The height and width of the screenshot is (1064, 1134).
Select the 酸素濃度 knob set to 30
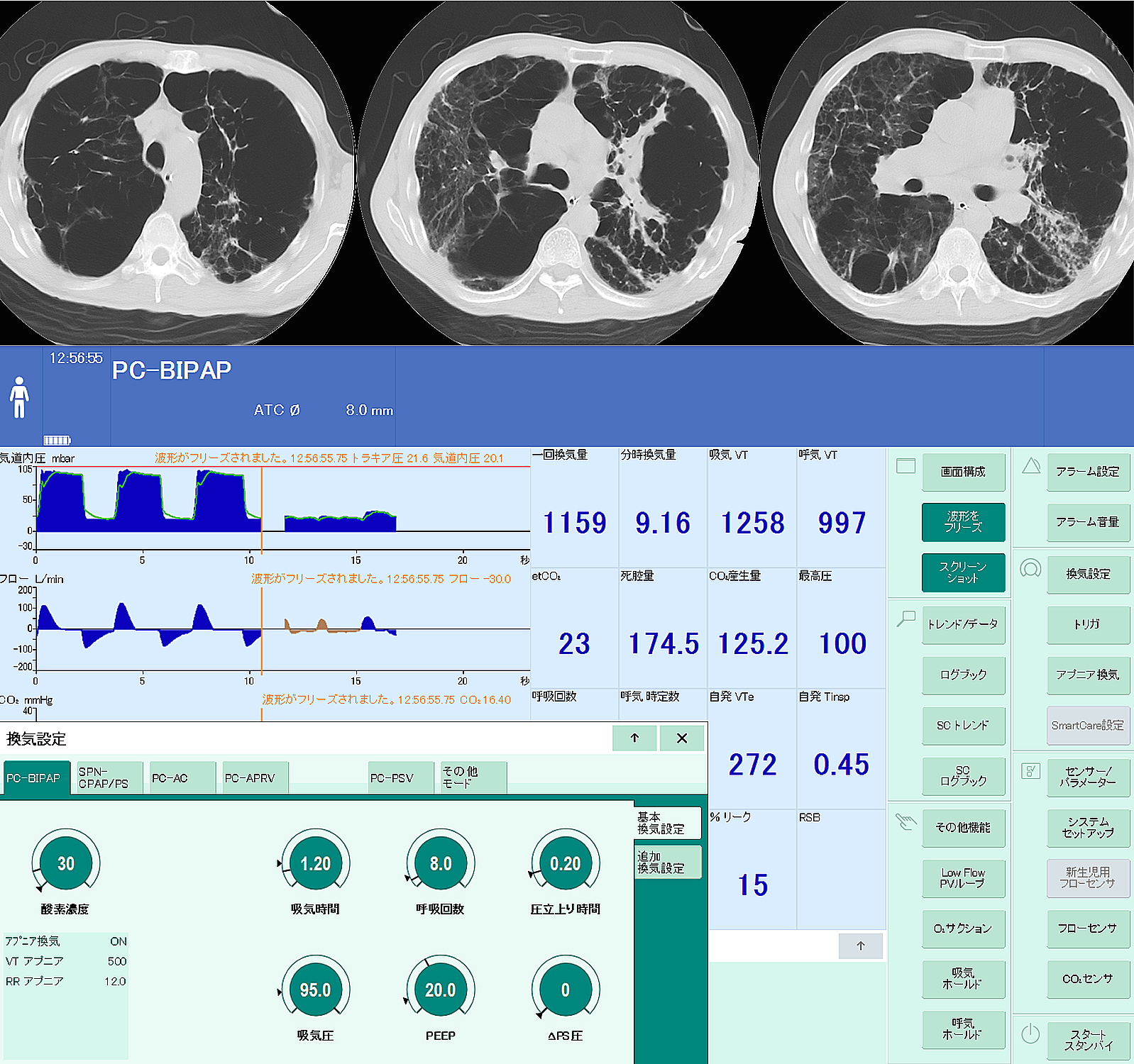[x=66, y=863]
